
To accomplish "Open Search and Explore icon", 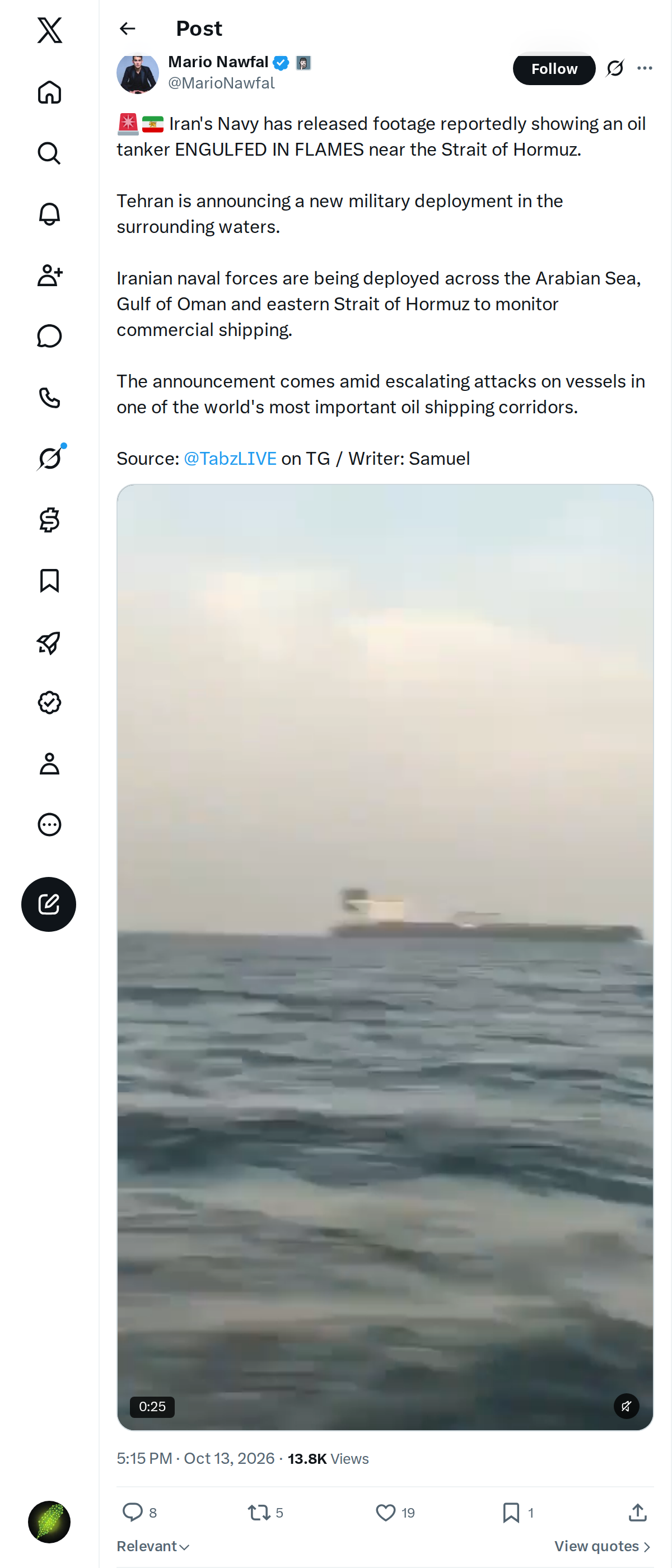I will (x=49, y=153).
